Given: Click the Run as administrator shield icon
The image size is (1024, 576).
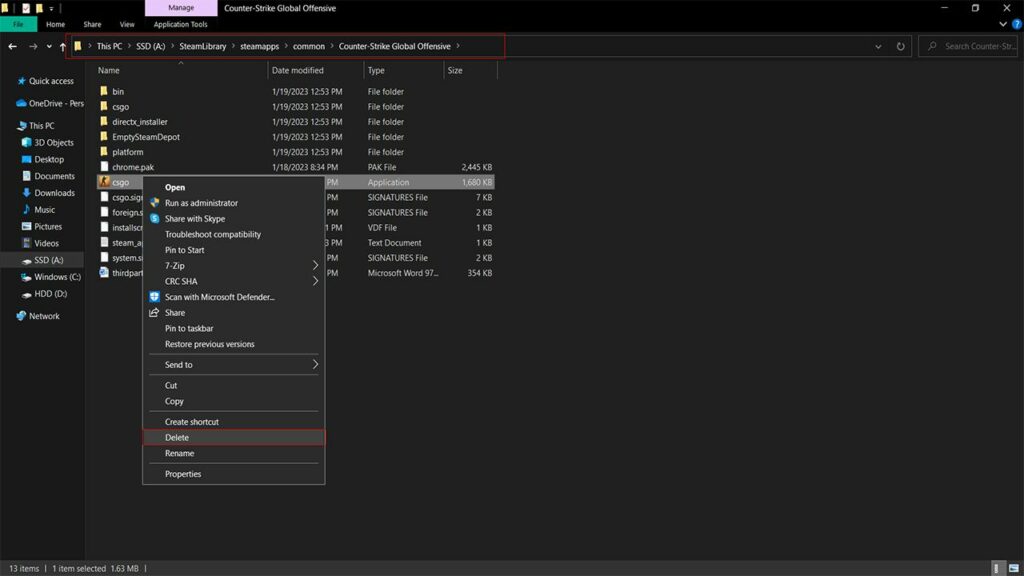Looking at the screenshot, I should point(155,203).
